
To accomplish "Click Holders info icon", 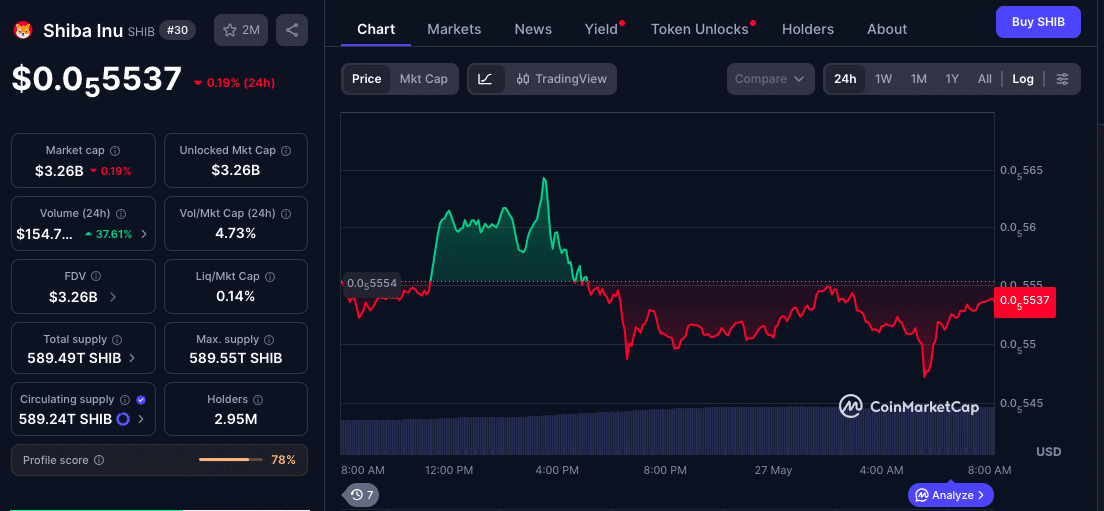I will tap(258, 400).
